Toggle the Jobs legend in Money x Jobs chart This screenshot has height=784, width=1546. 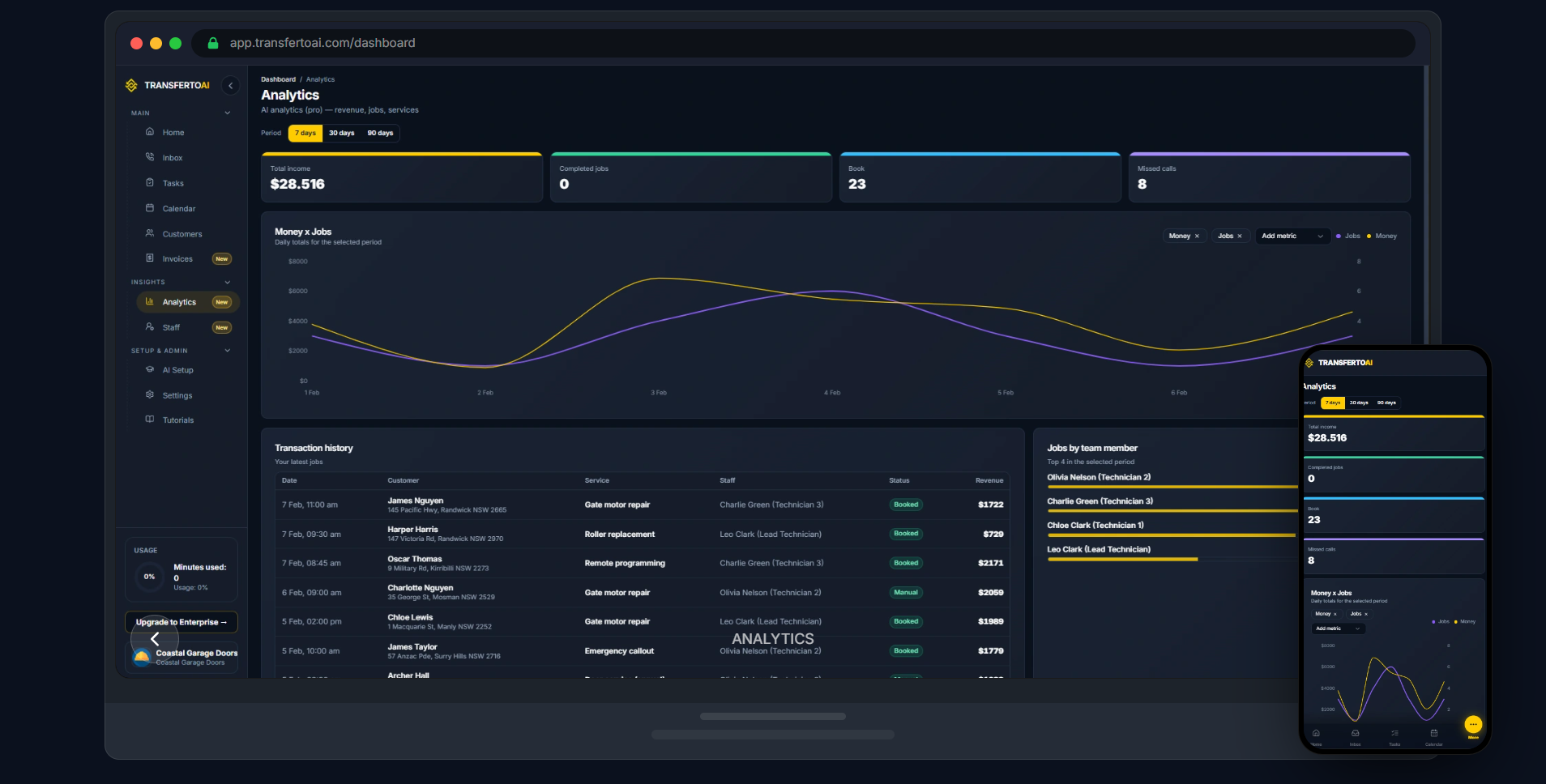point(1347,236)
